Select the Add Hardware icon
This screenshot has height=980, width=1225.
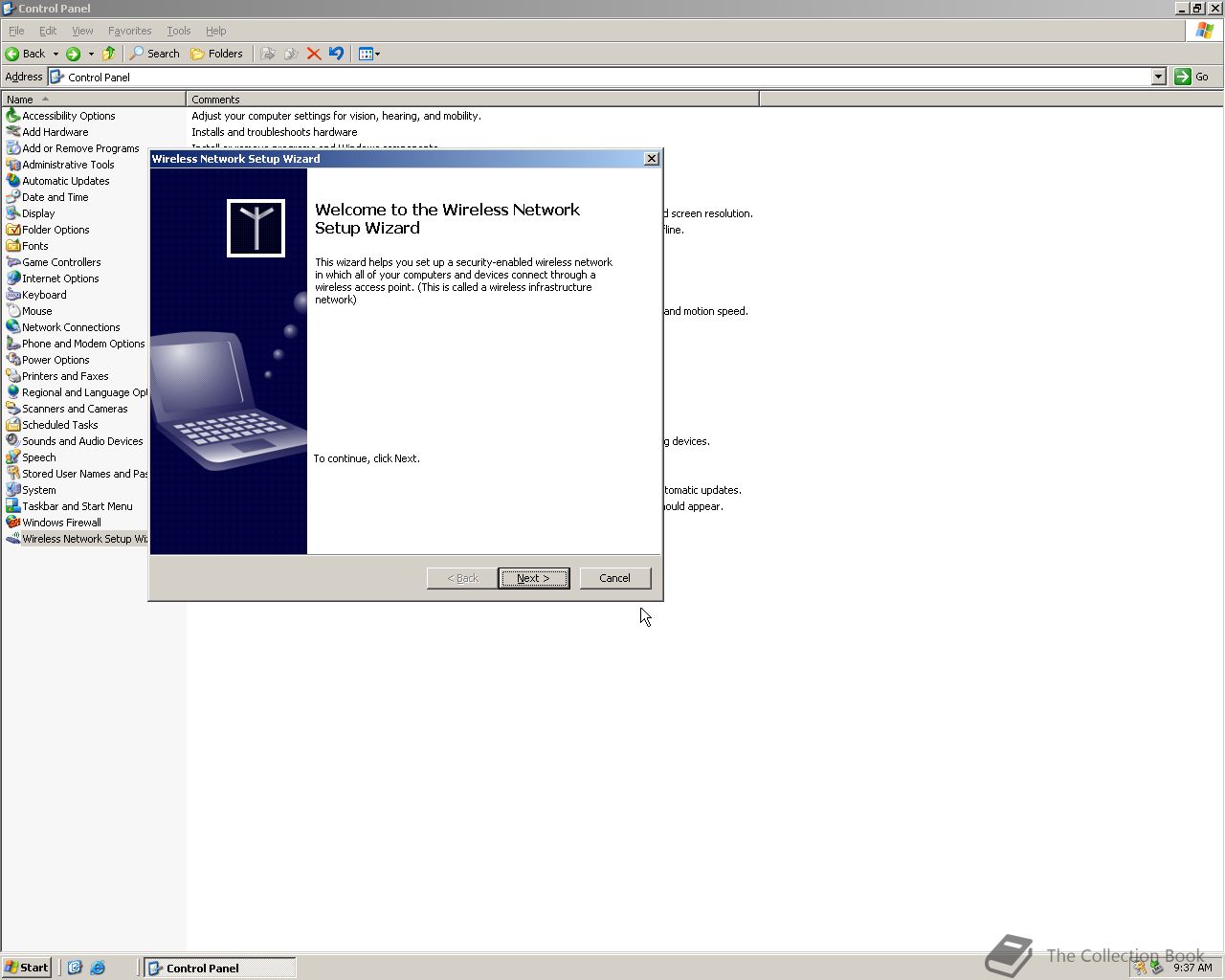tap(13, 132)
